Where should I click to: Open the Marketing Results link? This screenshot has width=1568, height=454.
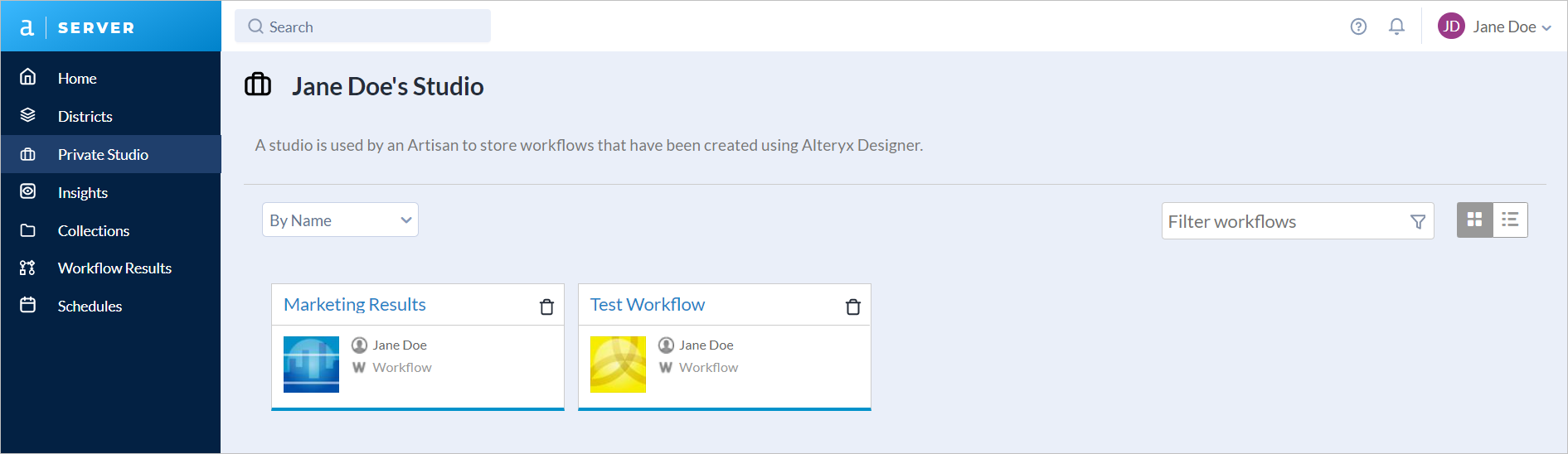click(x=355, y=304)
